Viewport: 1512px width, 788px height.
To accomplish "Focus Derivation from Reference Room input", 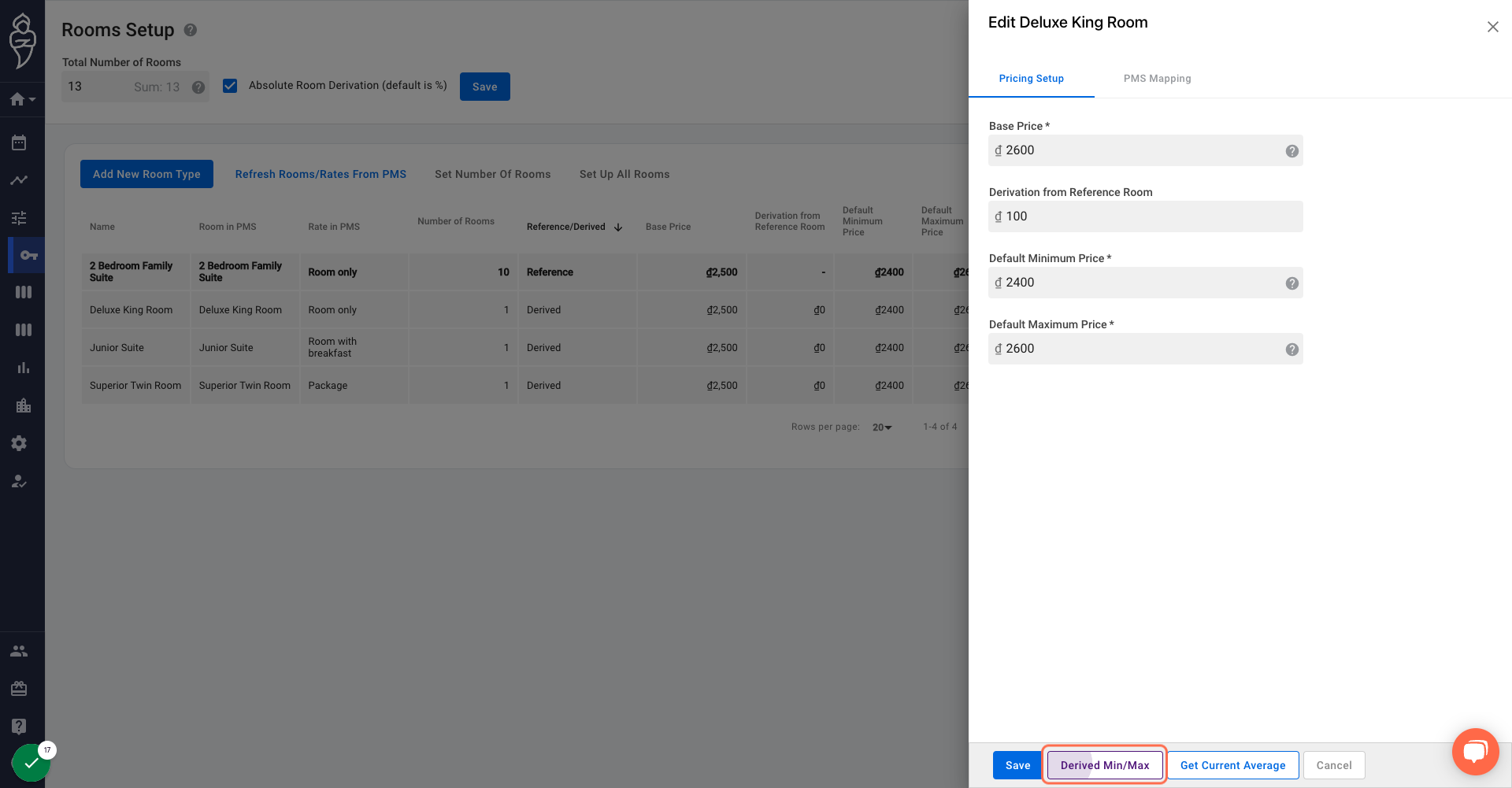I will (1145, 216).
